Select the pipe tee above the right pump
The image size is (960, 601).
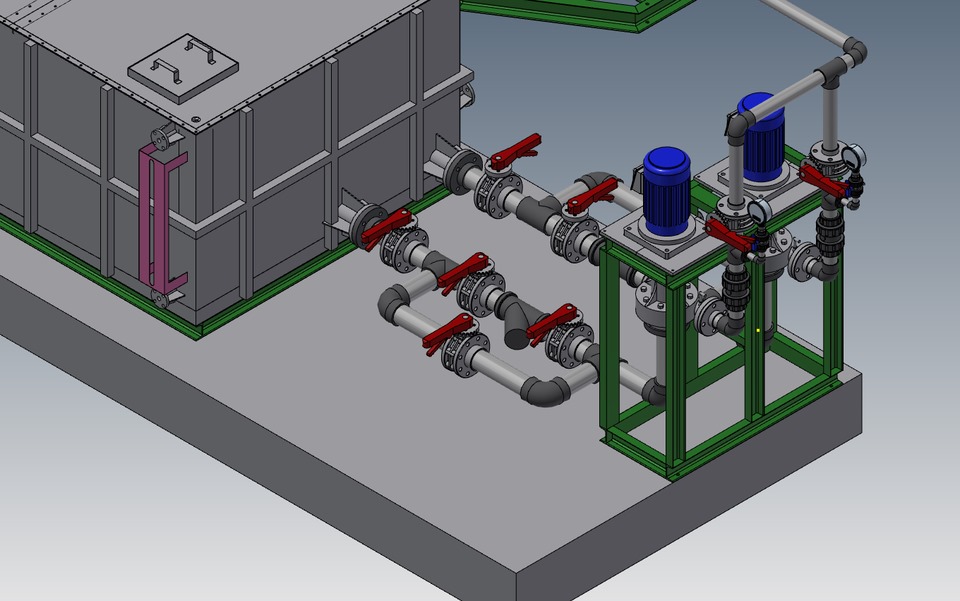(x=832, y=72)
